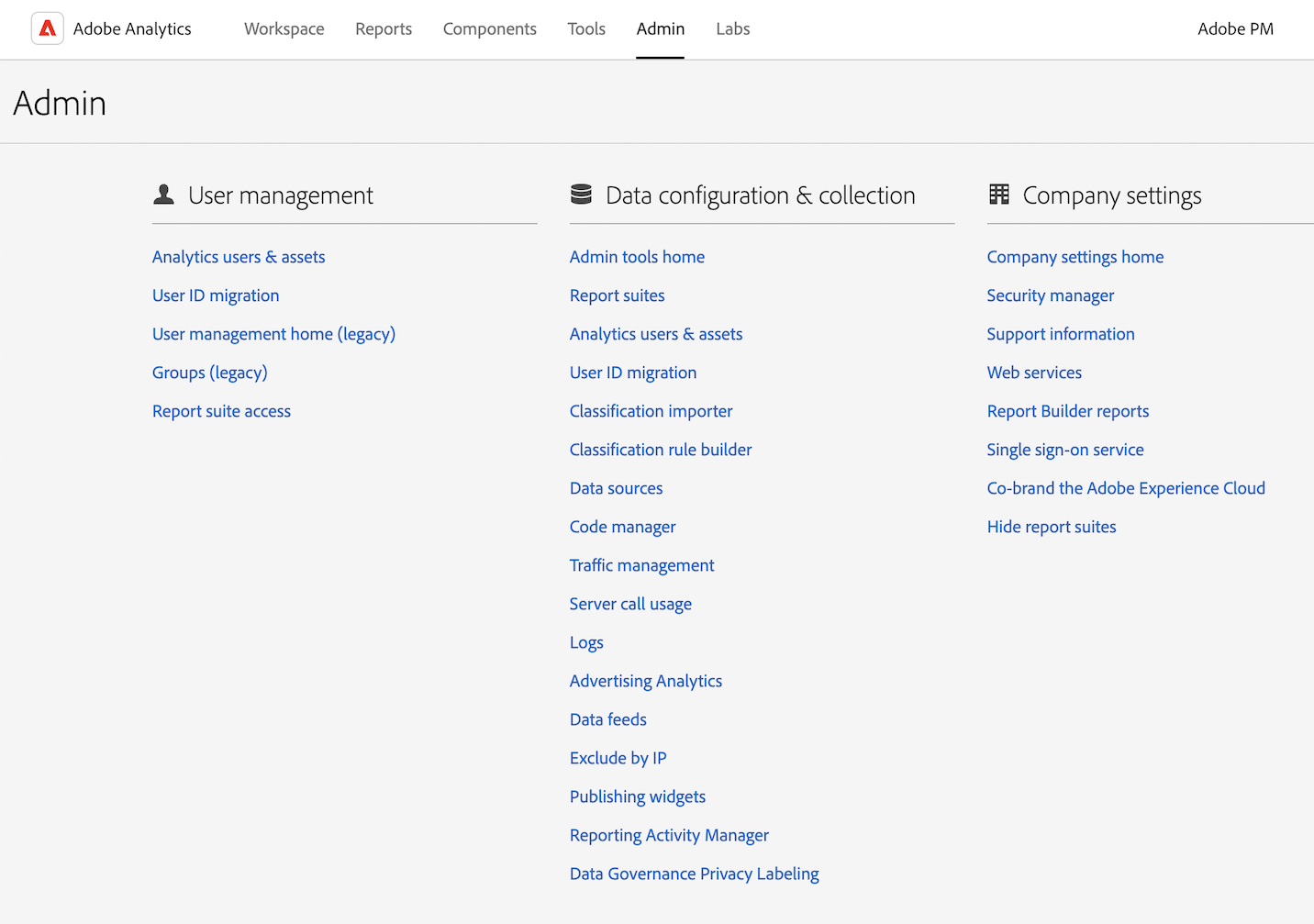Click the User management person icon
The height and width of the screenshot is (924, 1314).
[x=164, y=195]
